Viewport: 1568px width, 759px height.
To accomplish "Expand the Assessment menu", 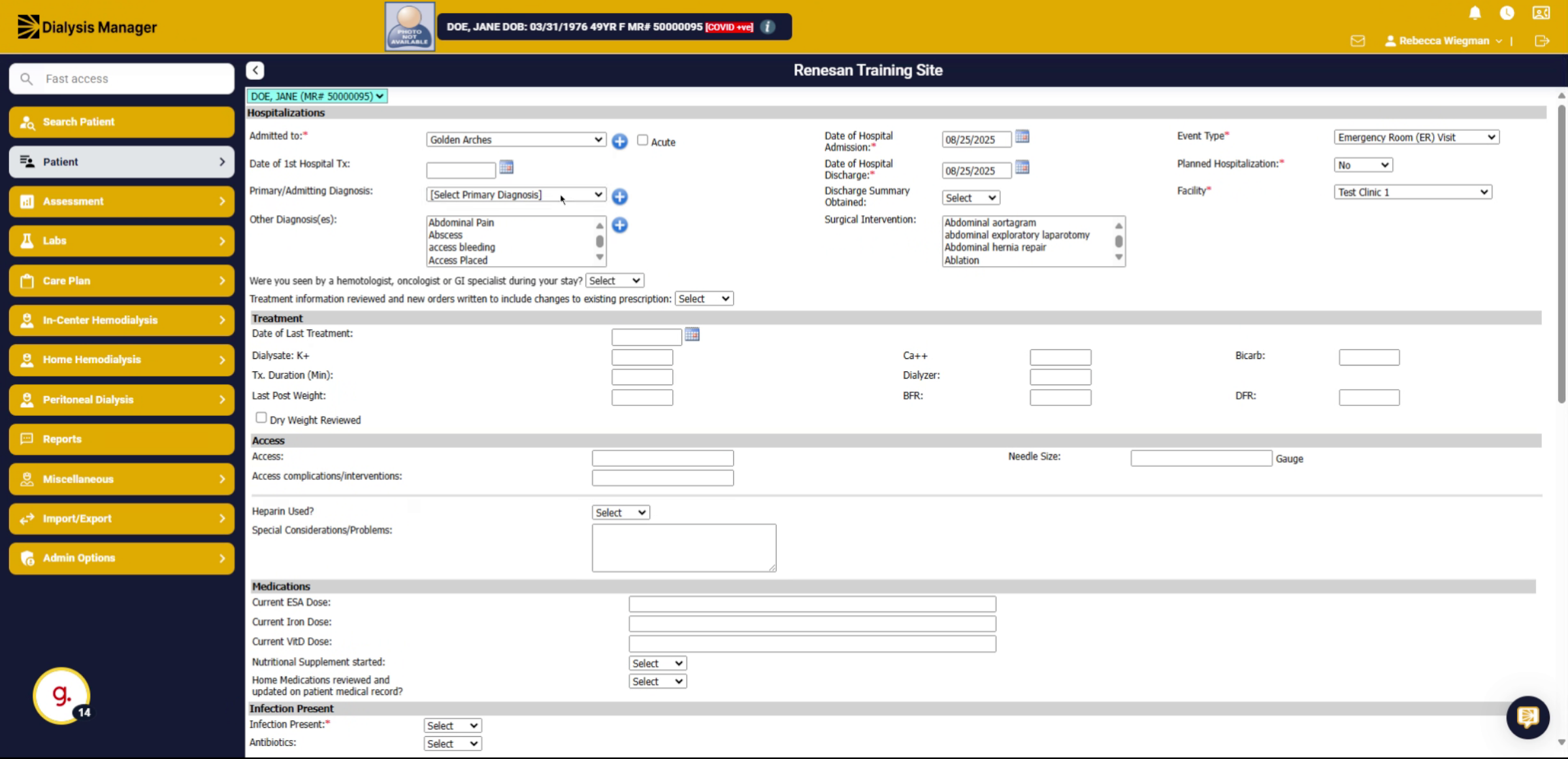I will 122,201.
